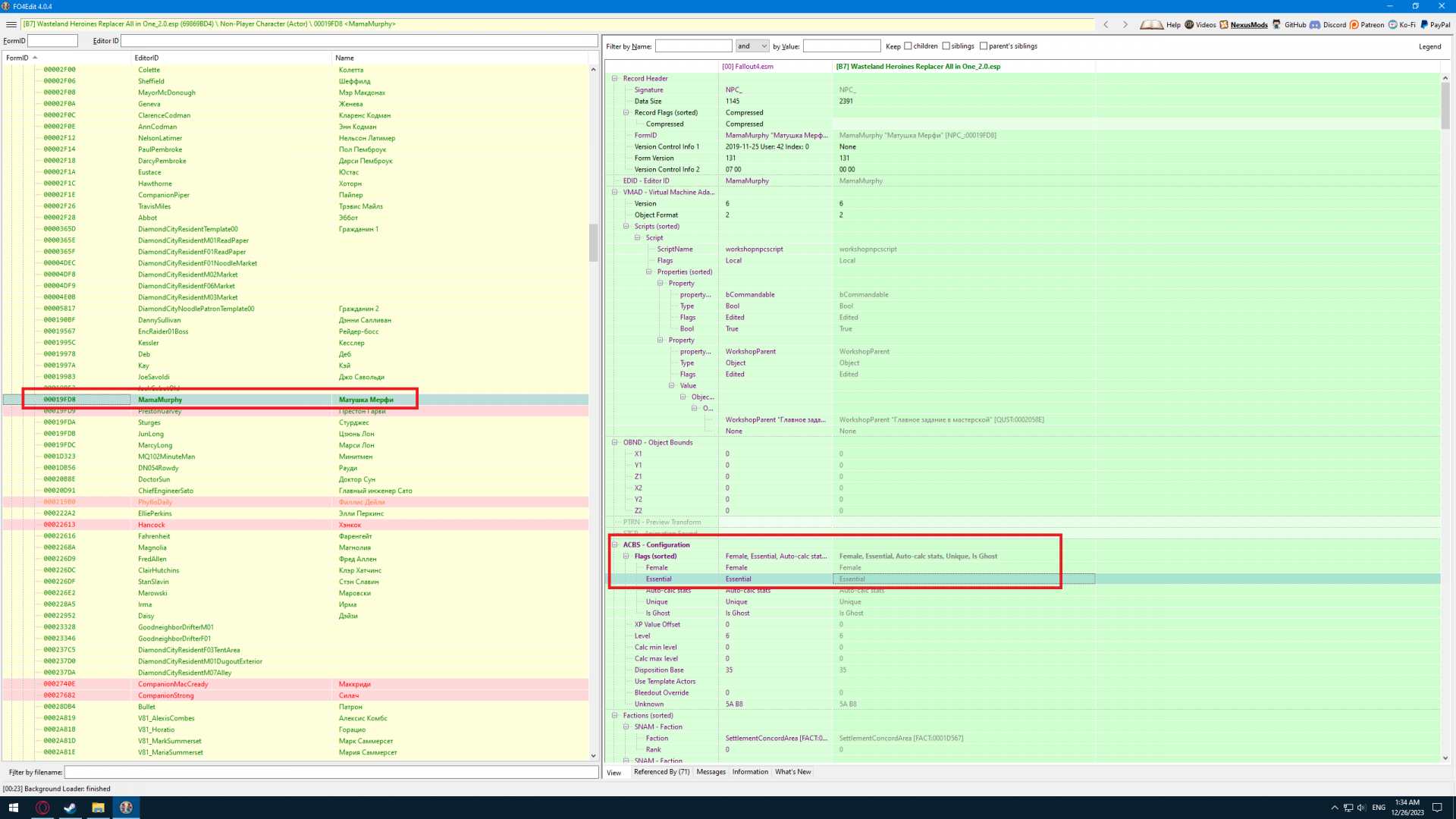The image size is (1456, 819).
Task: Sort the list by the EditorID column header
Action: 147,58
